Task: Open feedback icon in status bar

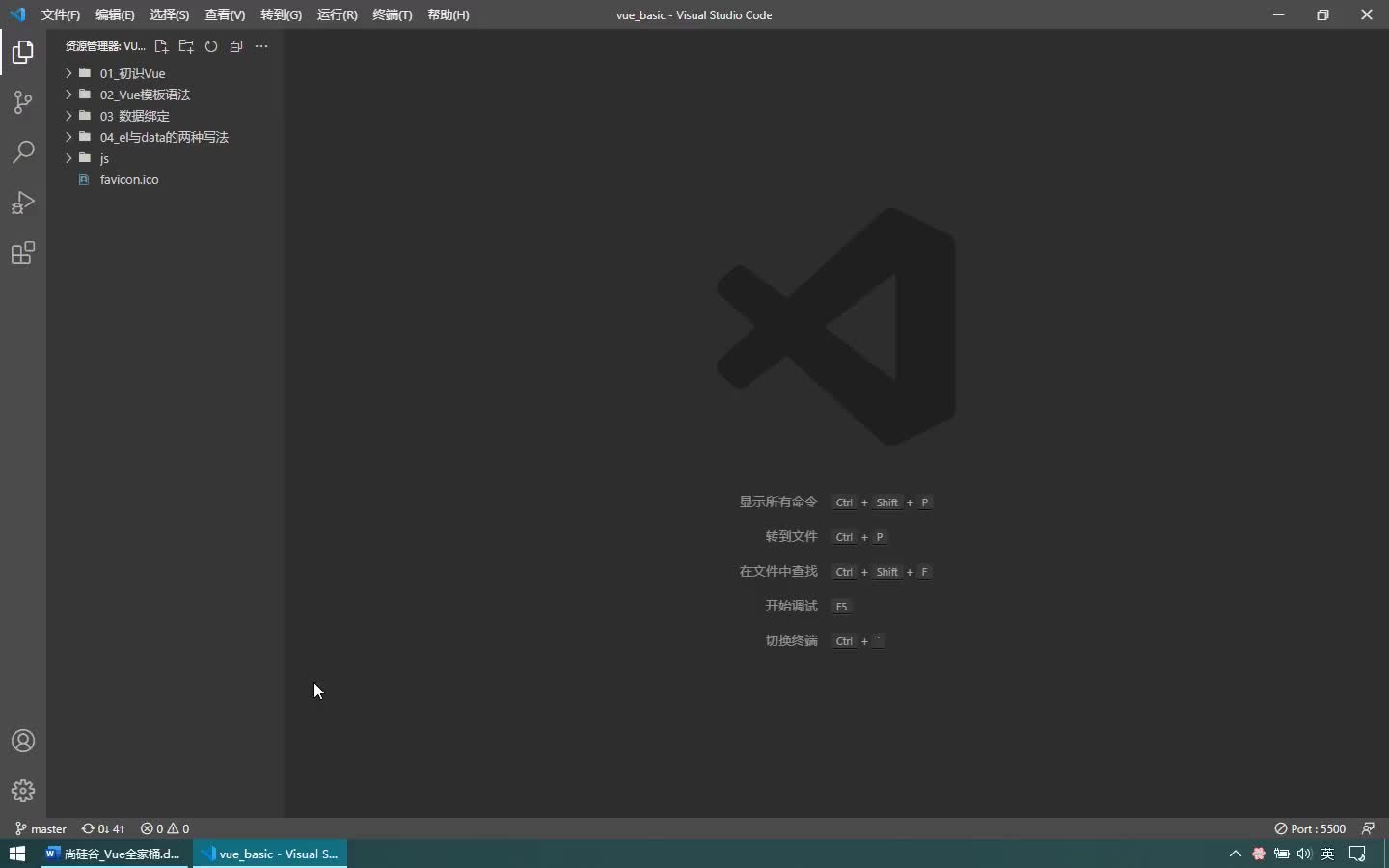Action: point(1368,828)
